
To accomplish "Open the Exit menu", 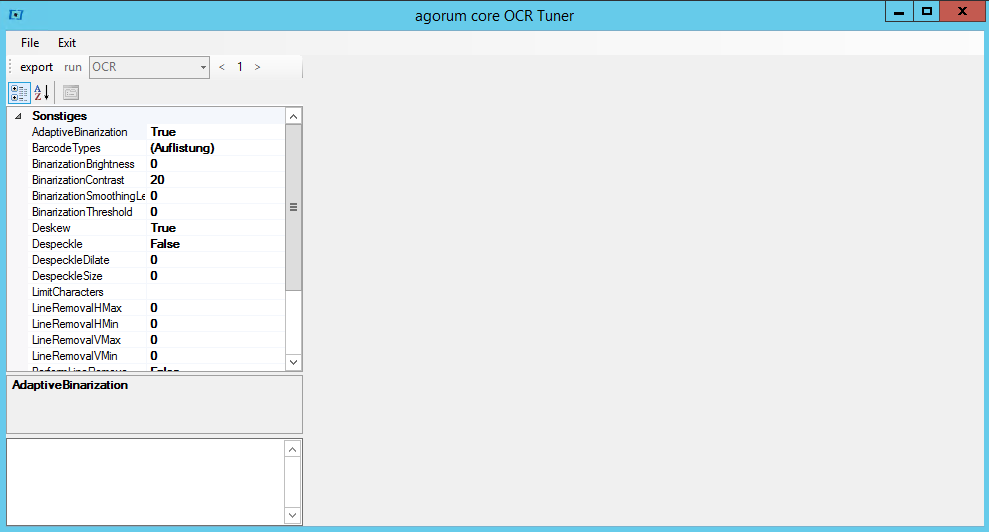I will point(67,43).
